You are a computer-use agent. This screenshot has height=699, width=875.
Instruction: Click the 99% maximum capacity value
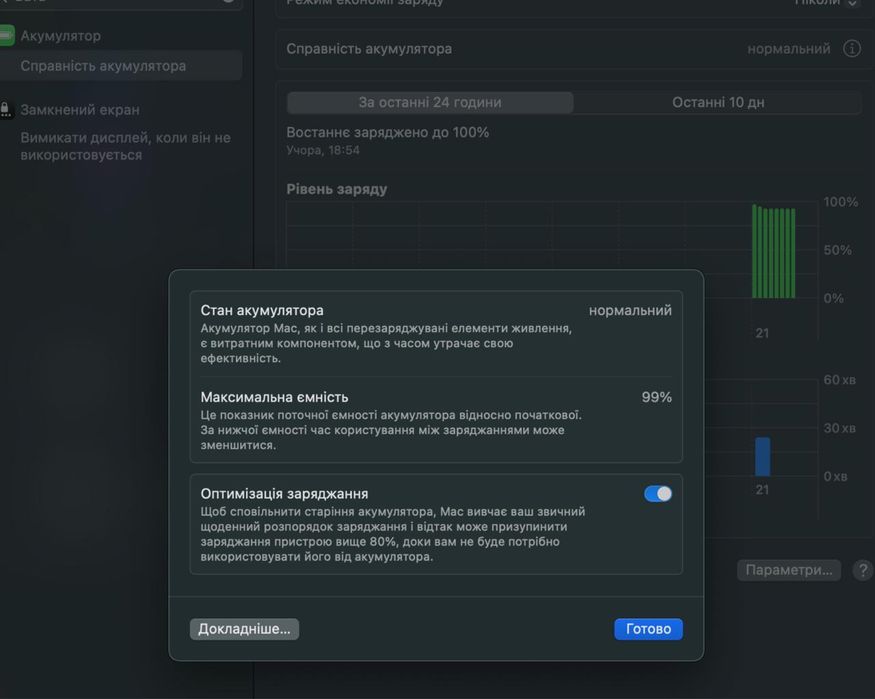click(x=656, y=397)
